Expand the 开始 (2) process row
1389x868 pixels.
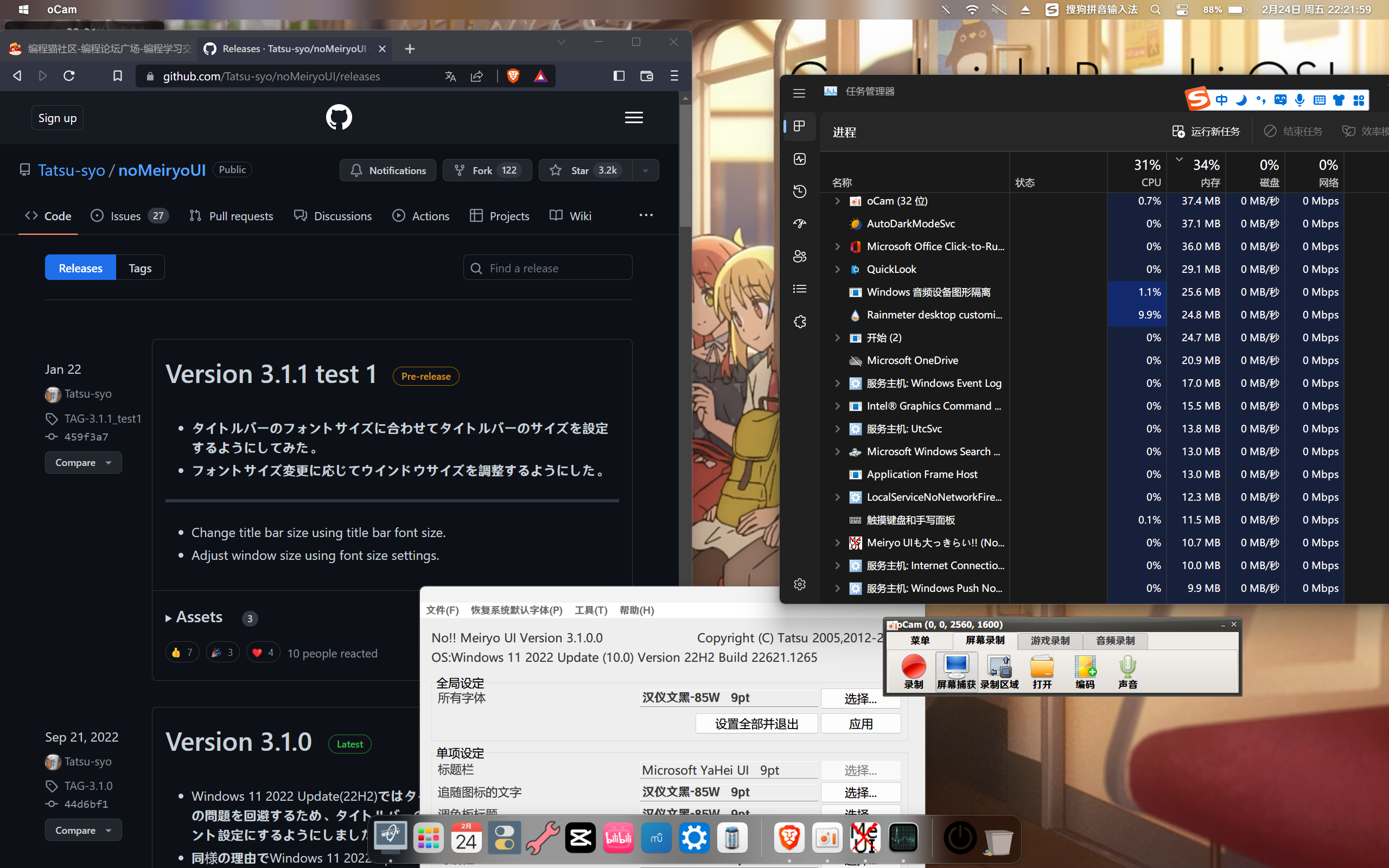click(x=837, y=337)
